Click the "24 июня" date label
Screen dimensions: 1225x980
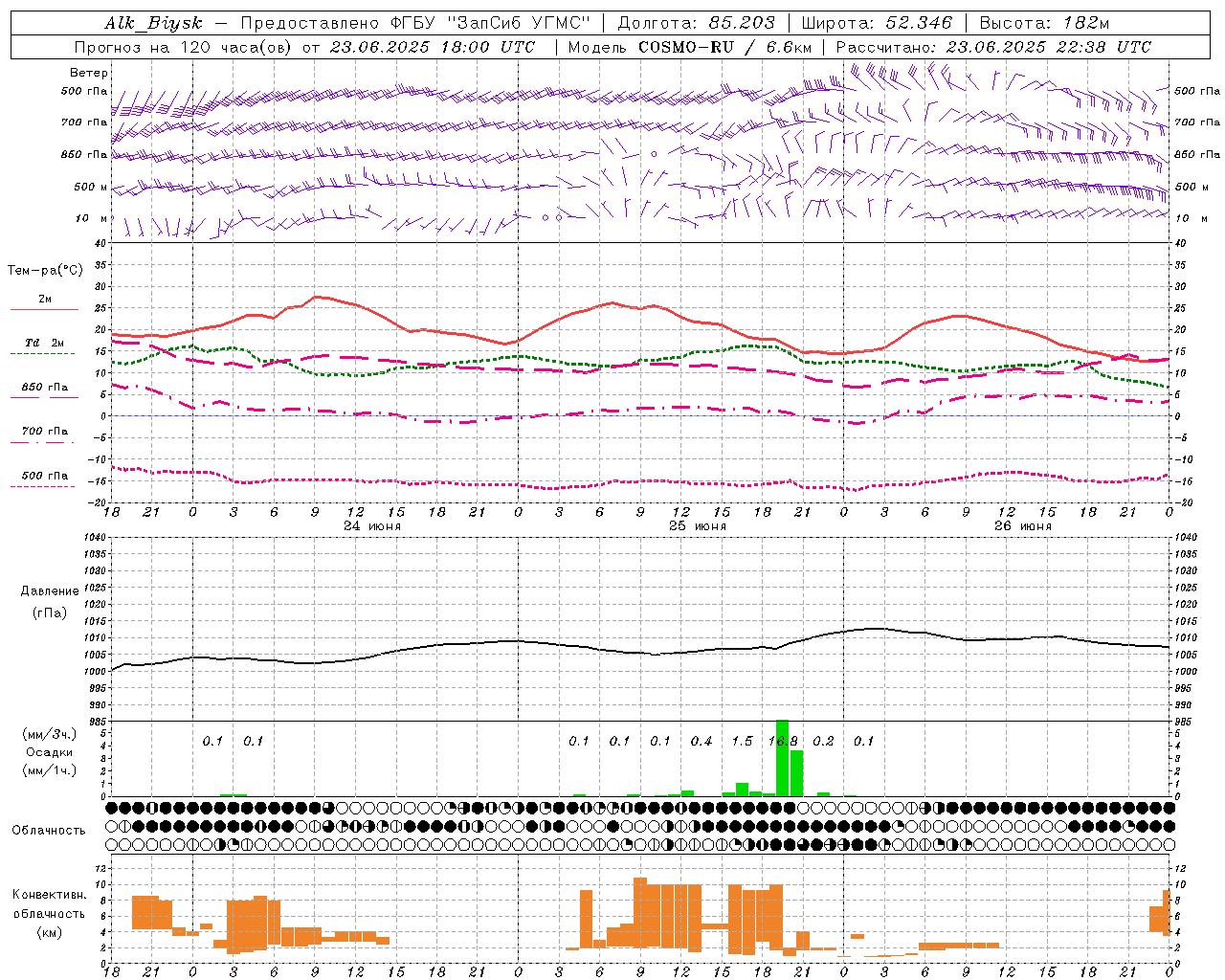coord(372,526)
